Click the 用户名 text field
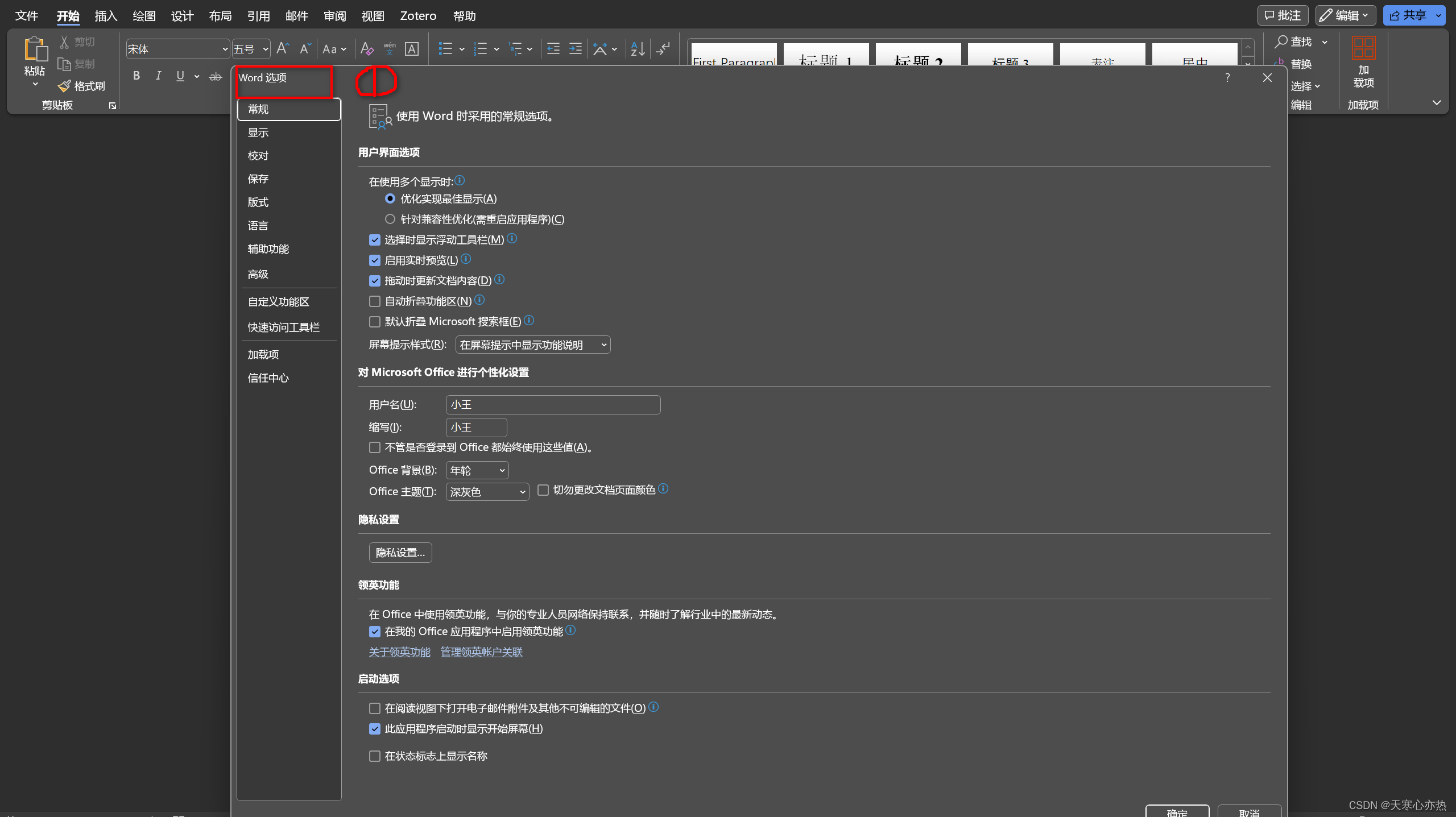 tap(553, 405)
